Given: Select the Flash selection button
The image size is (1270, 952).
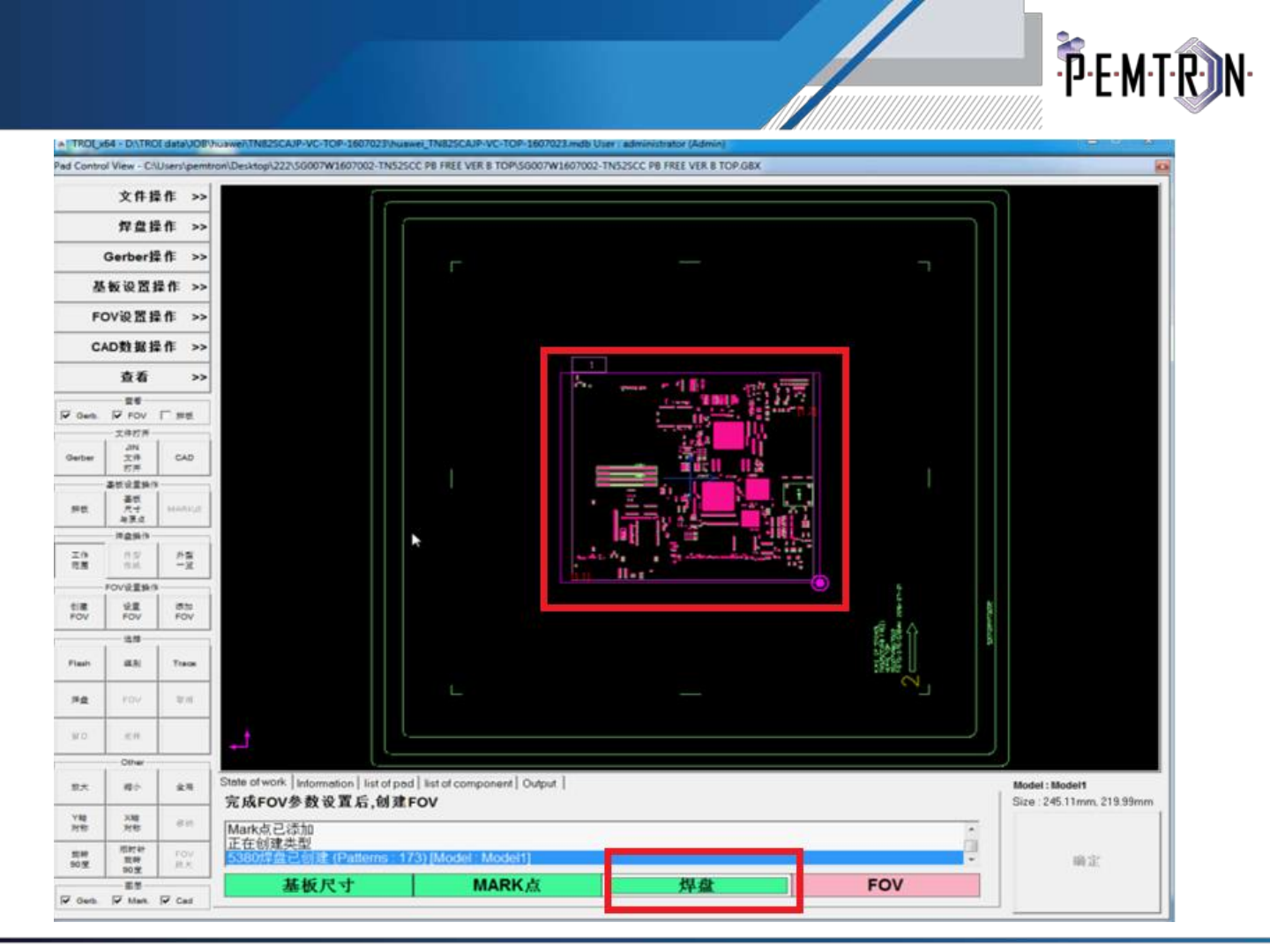Looking at the screenshot, I should (79, 663).
